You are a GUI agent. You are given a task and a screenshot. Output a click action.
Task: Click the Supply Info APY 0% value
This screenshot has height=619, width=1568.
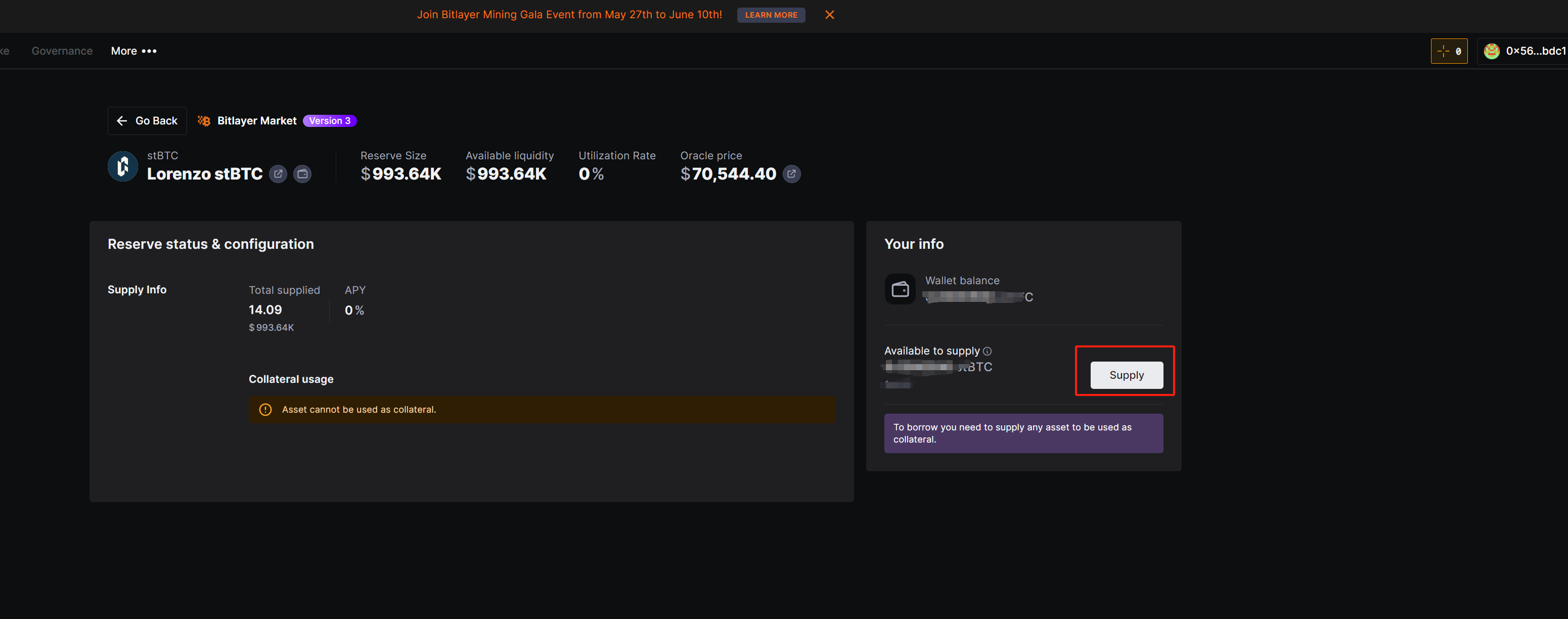click(x=354, y=311)
